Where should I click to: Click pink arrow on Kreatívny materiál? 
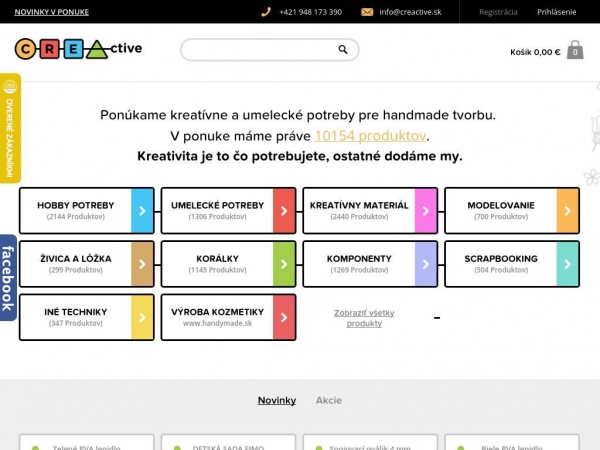[x=426, y=210]
